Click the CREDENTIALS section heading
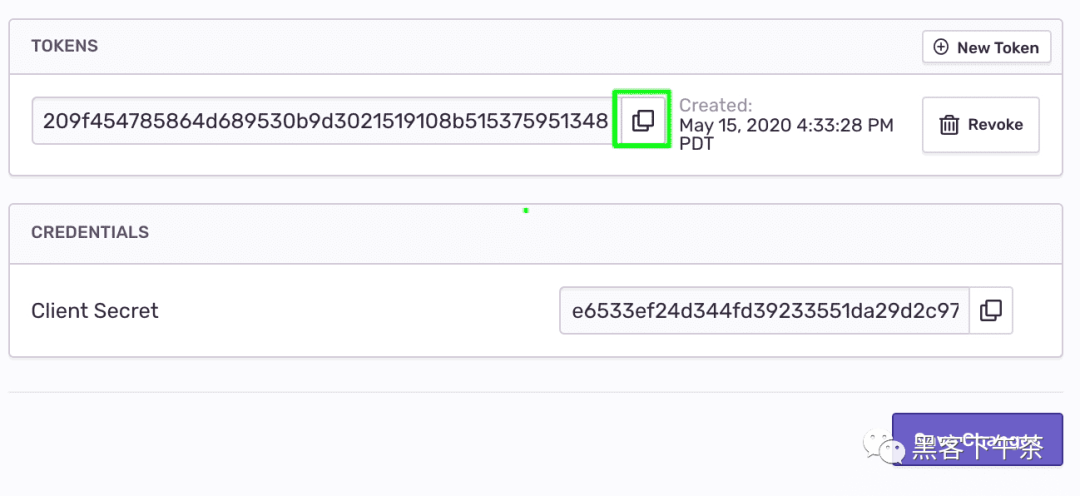This screenshot has width=1080, height=496. (x=90, y=232)
